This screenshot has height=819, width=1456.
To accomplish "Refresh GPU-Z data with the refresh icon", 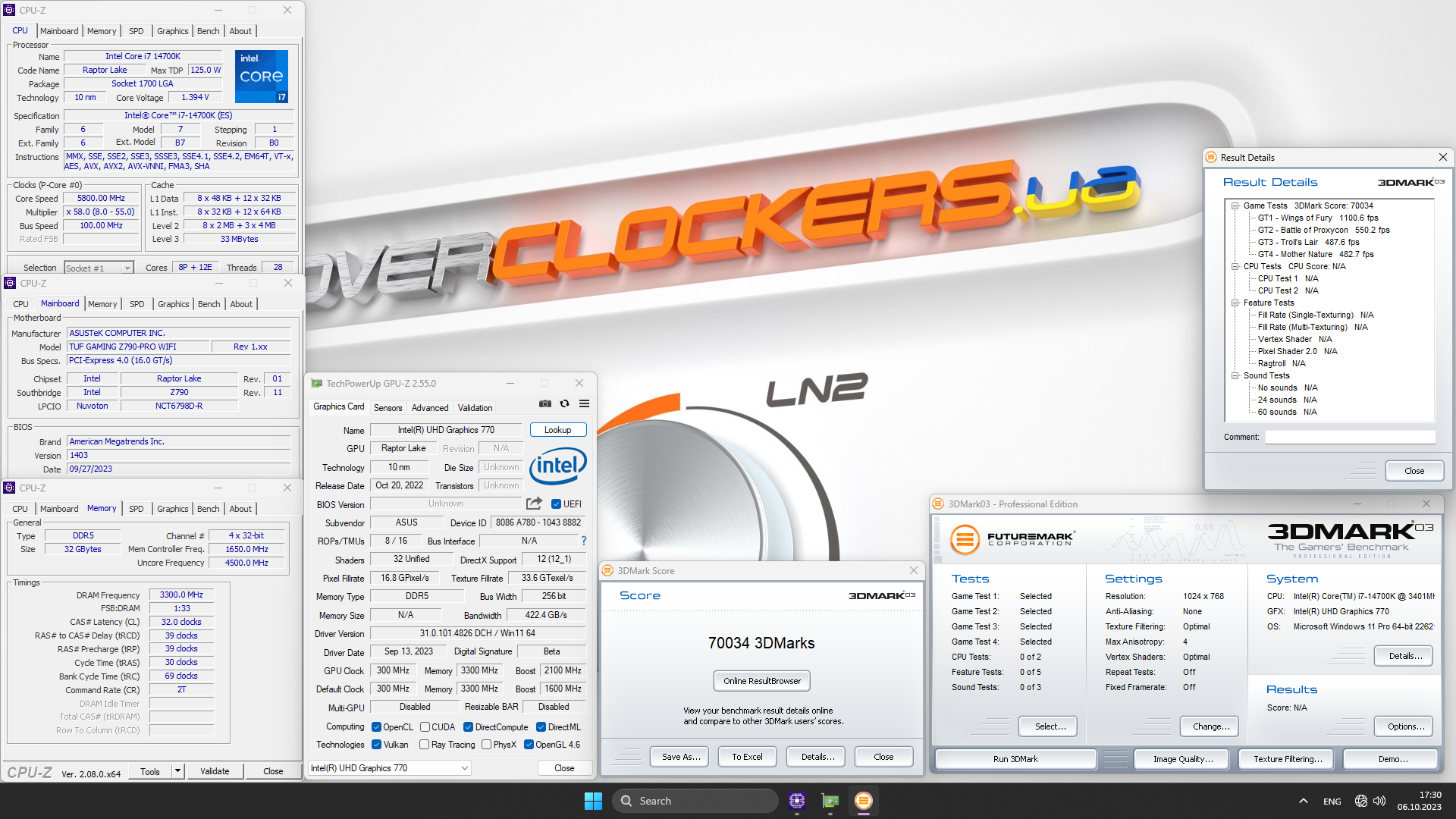I will [x=564, y=403].
